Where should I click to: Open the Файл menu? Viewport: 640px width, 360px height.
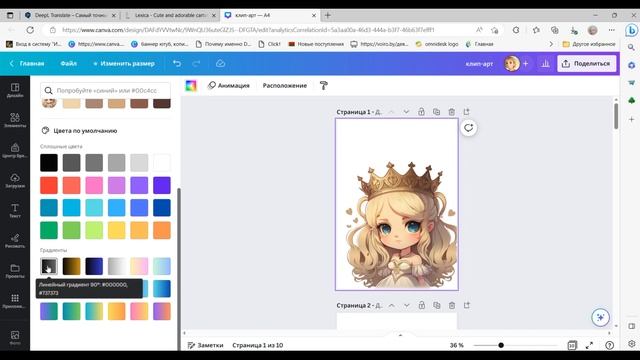[69, 64]
